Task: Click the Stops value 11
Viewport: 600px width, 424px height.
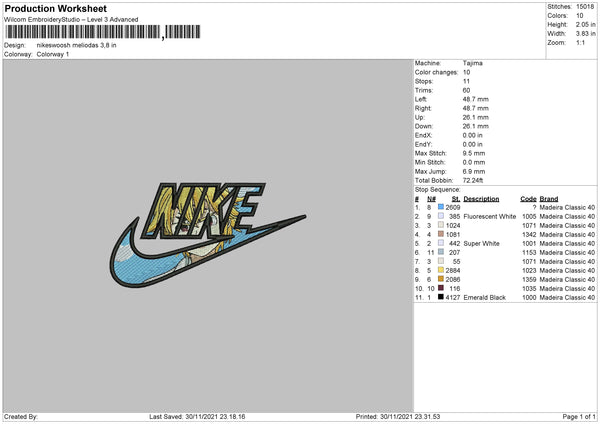Action: 466,81
